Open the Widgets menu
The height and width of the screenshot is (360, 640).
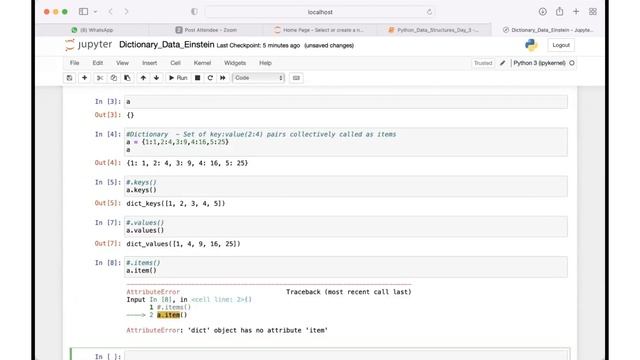click(x=235, y=63)
